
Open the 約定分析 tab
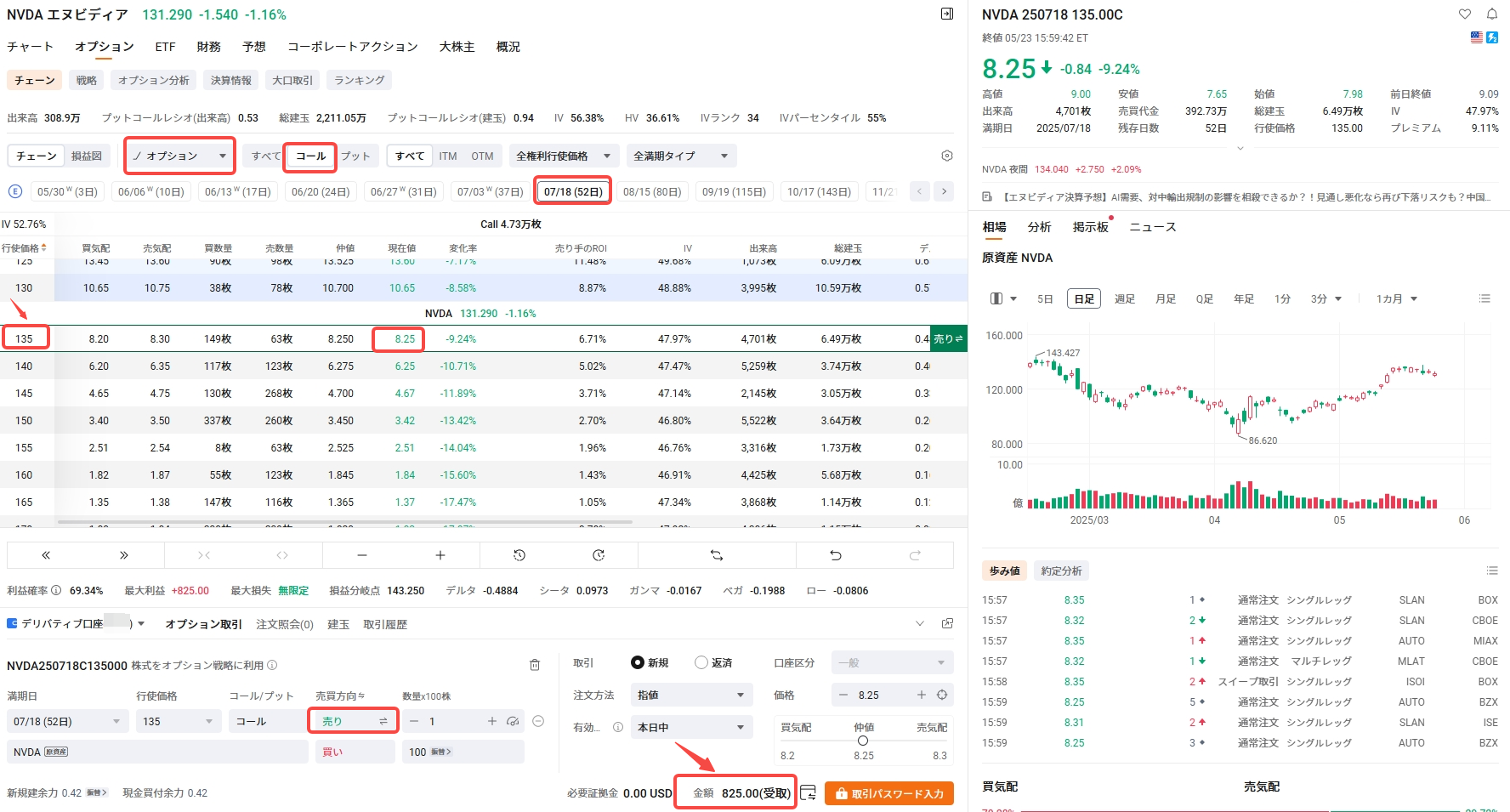[1061, 571]
